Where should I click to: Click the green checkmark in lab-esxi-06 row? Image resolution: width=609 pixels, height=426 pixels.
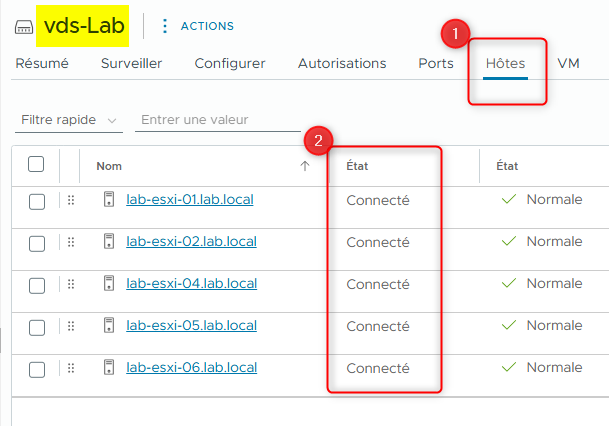509,367
